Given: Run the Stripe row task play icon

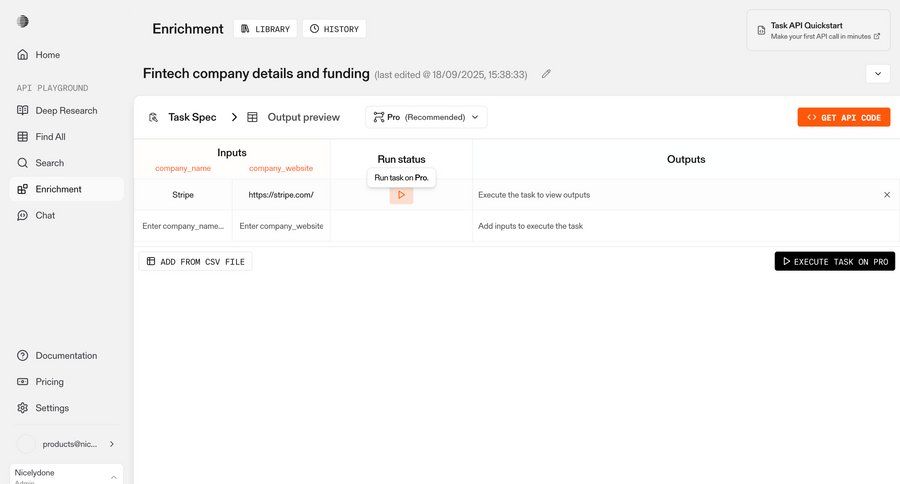Looking at the screenshot, I should point(401,195).
